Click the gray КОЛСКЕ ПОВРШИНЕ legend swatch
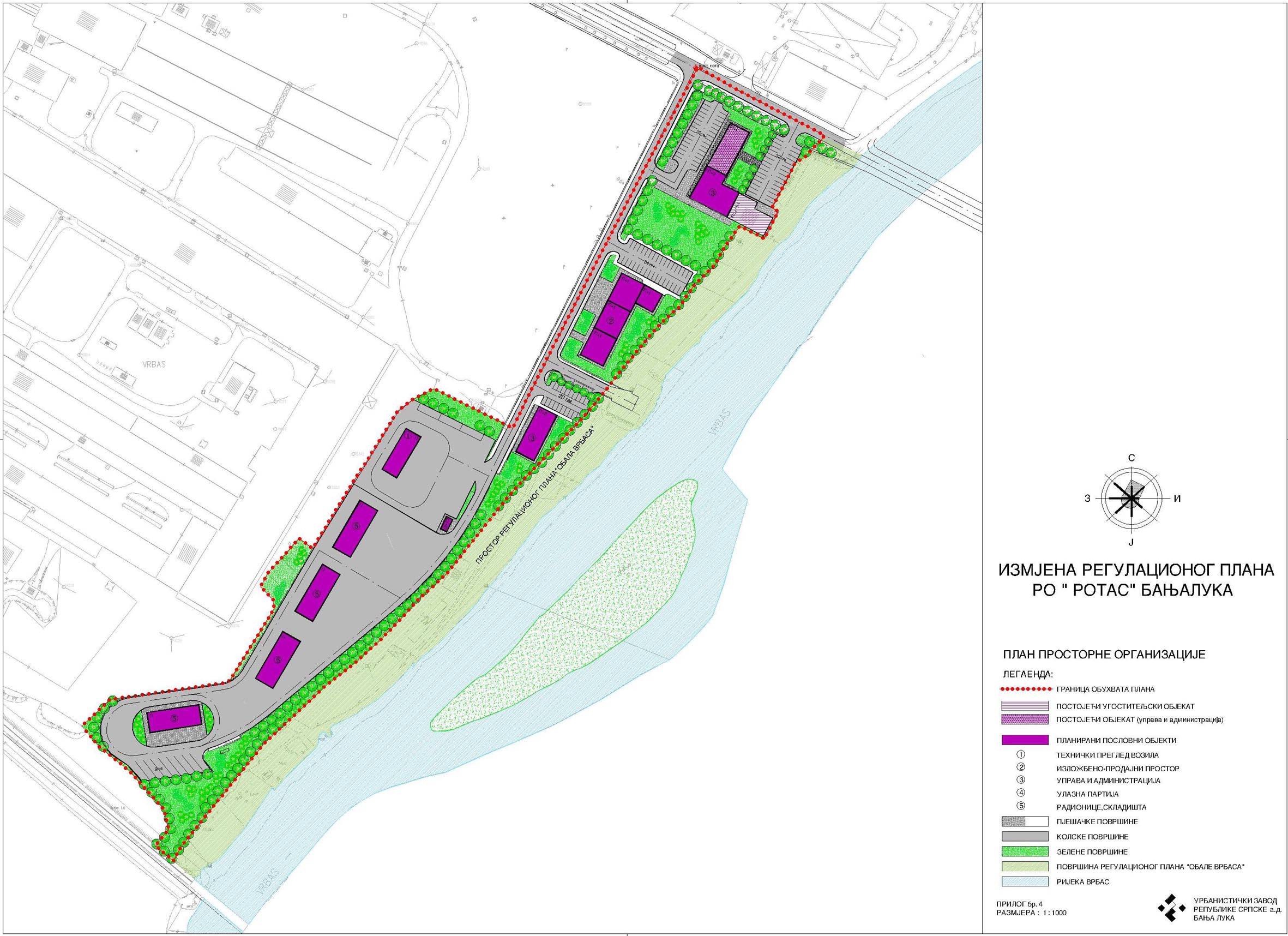1288x936 pixels. coord(1024,837)
